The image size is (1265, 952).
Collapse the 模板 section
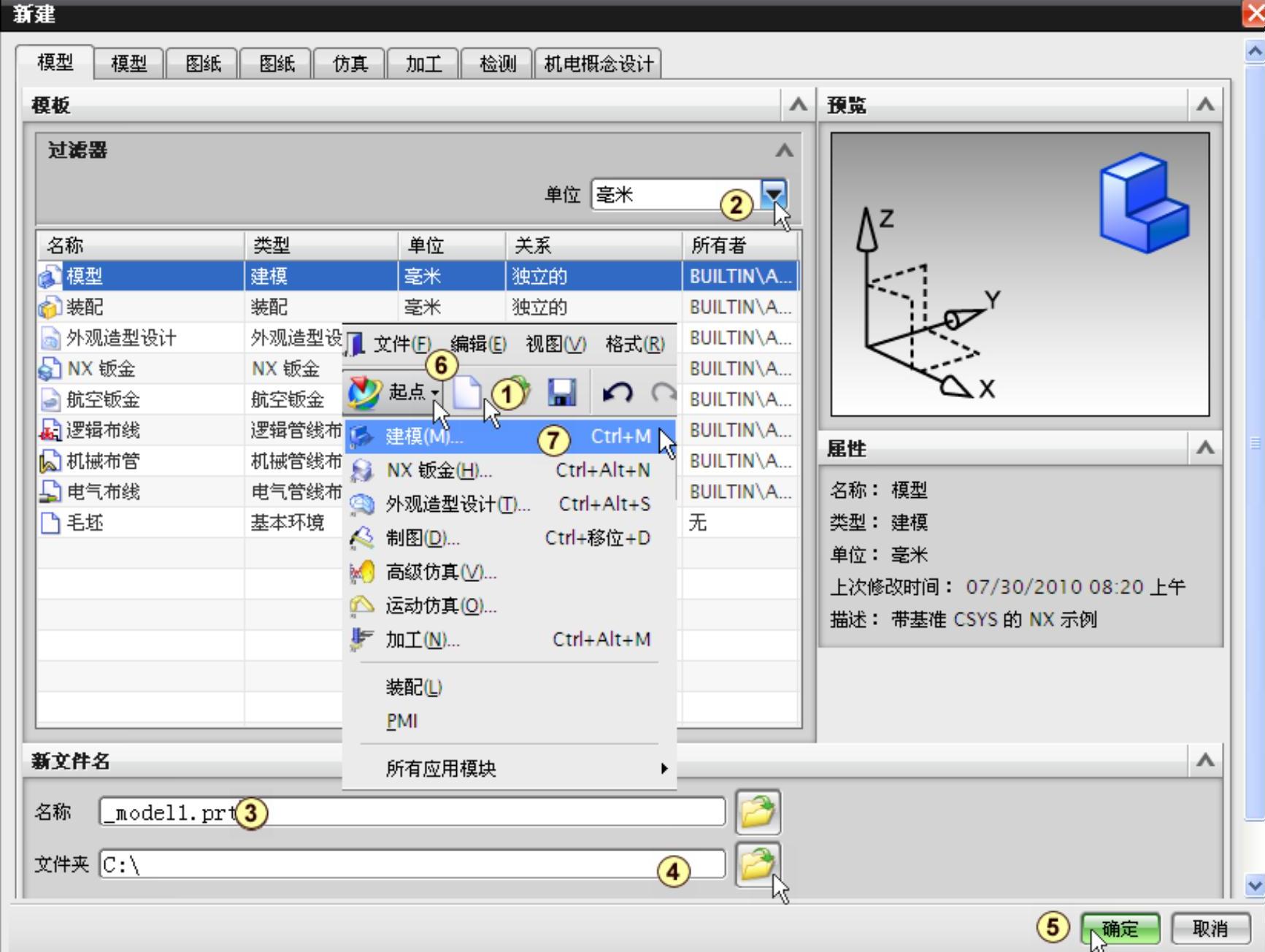click(798, 105)
